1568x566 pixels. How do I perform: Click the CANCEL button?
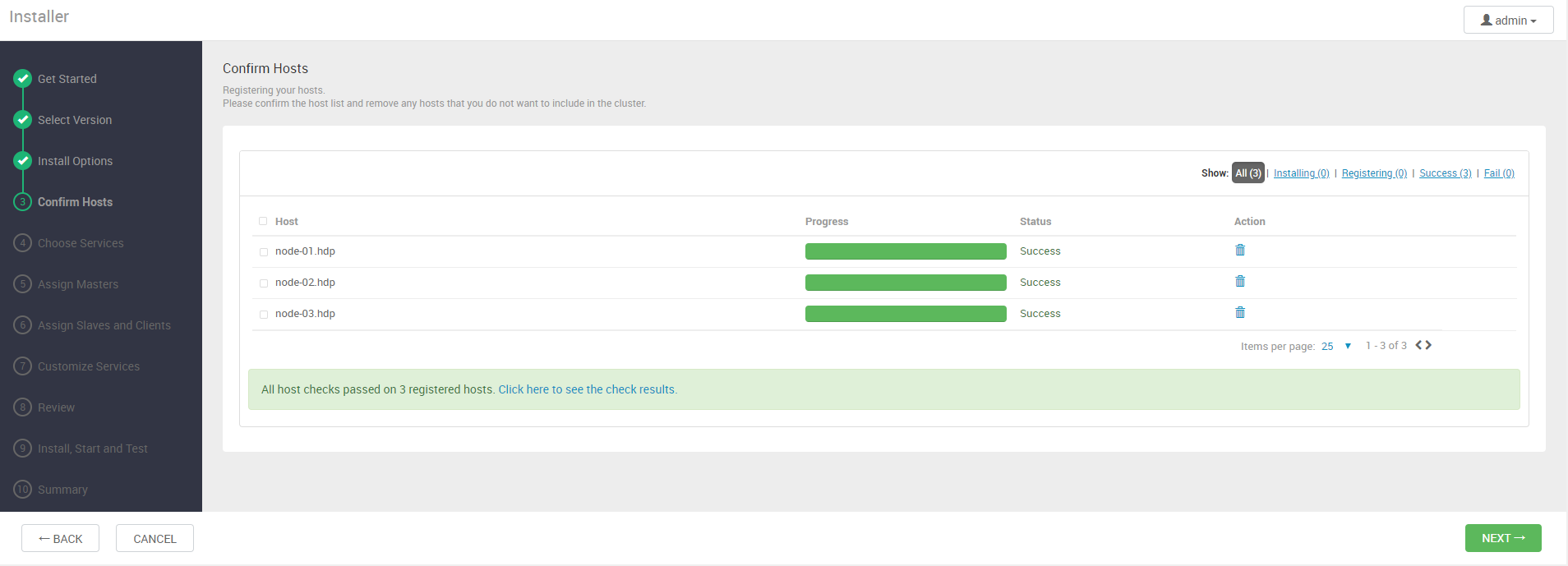pos(154,538)
